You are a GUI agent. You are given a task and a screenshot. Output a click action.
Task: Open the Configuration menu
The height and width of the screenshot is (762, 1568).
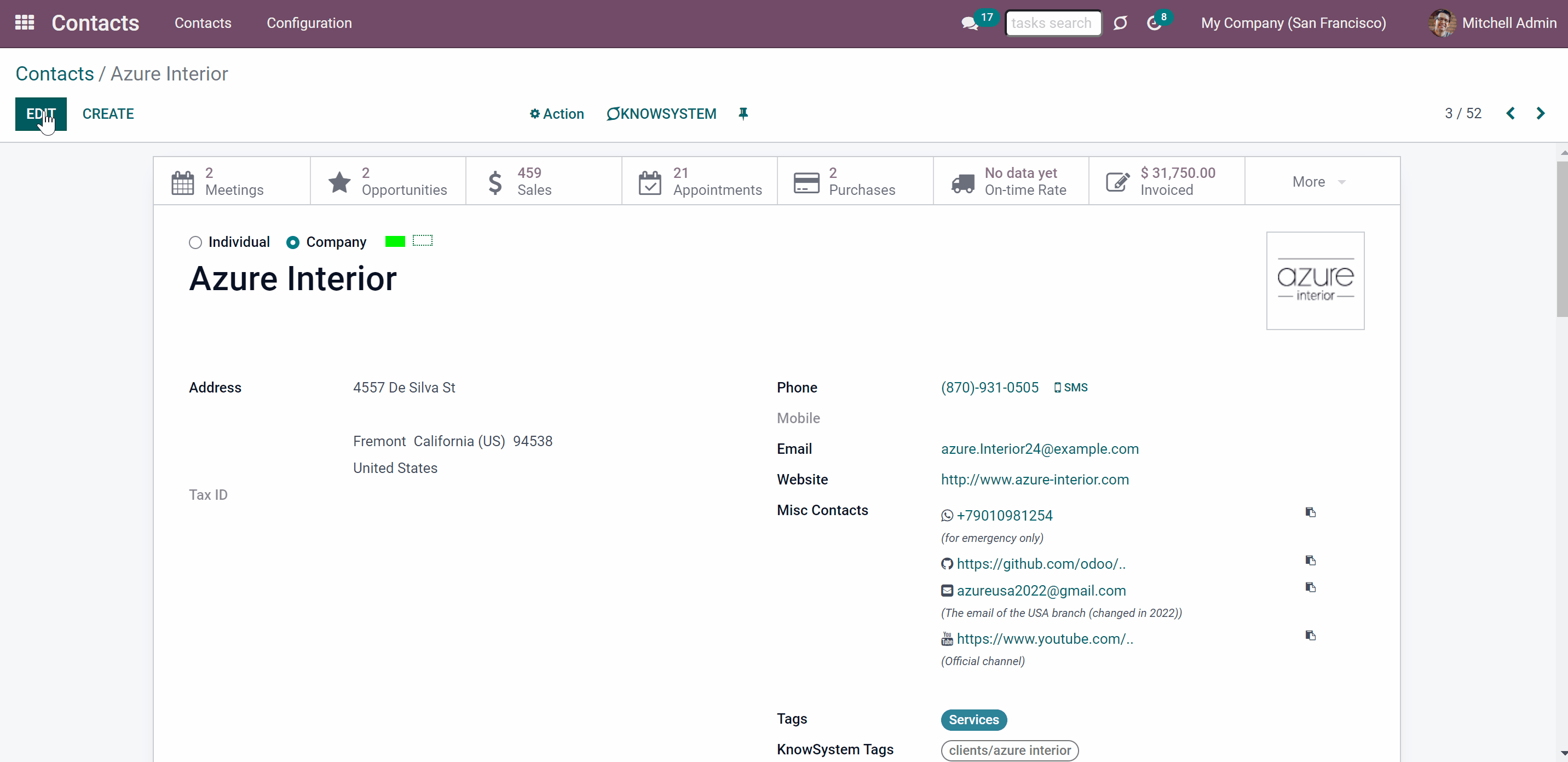pos(309,23)
